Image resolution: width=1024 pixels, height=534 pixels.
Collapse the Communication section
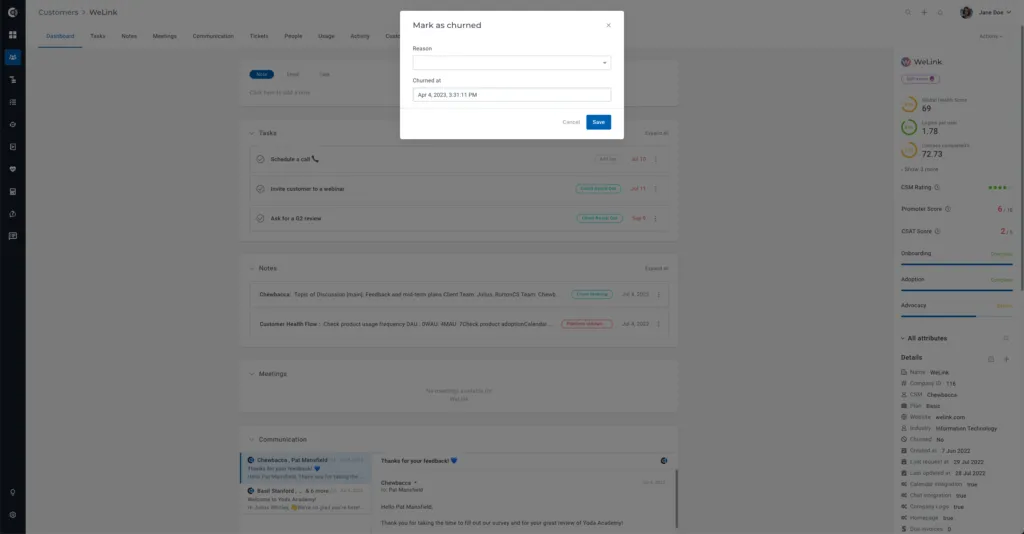pyautogui.click(x=251, y=439)
